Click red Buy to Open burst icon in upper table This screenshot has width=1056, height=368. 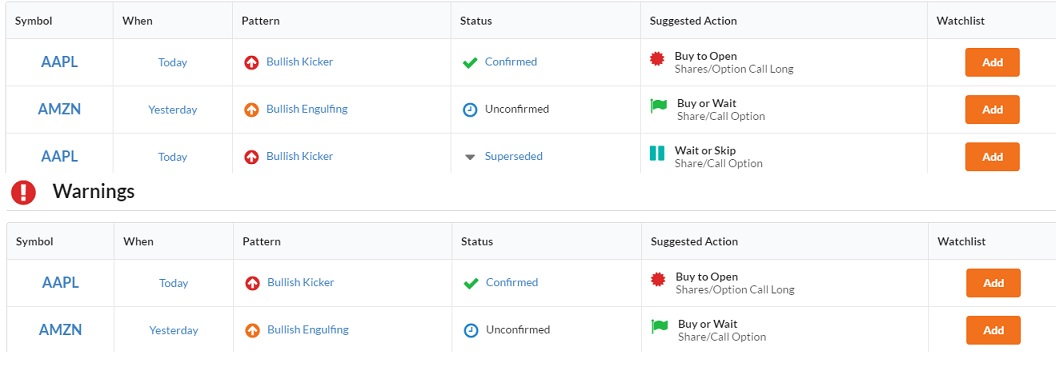tap(657, 59)
